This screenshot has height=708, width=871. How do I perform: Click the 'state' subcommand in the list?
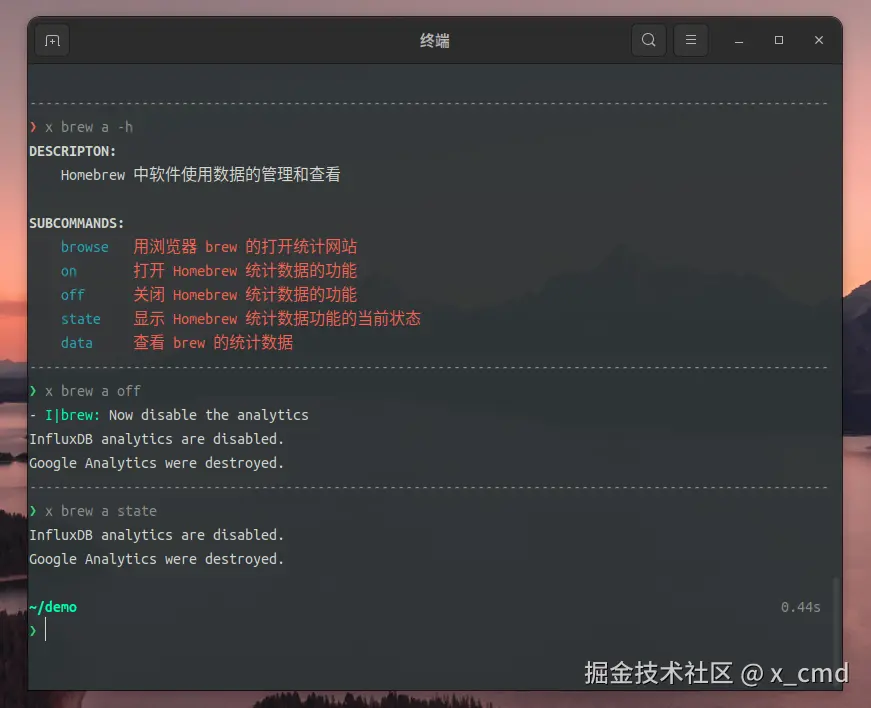81,319
